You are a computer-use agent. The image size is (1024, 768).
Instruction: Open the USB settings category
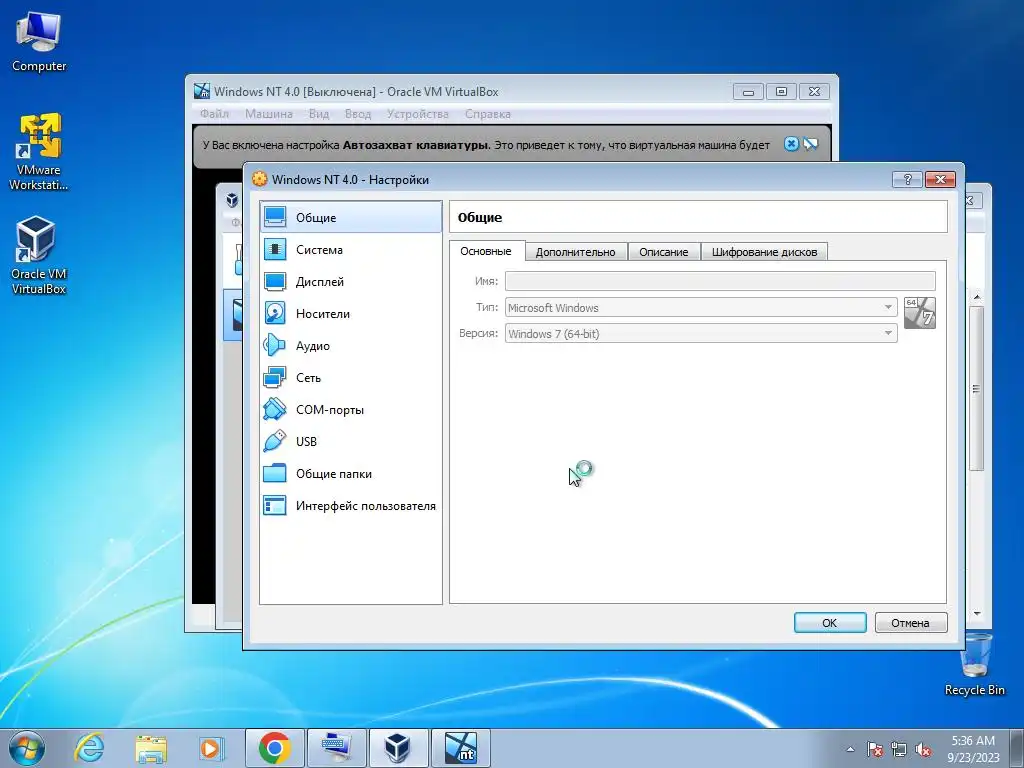[351, 441]
